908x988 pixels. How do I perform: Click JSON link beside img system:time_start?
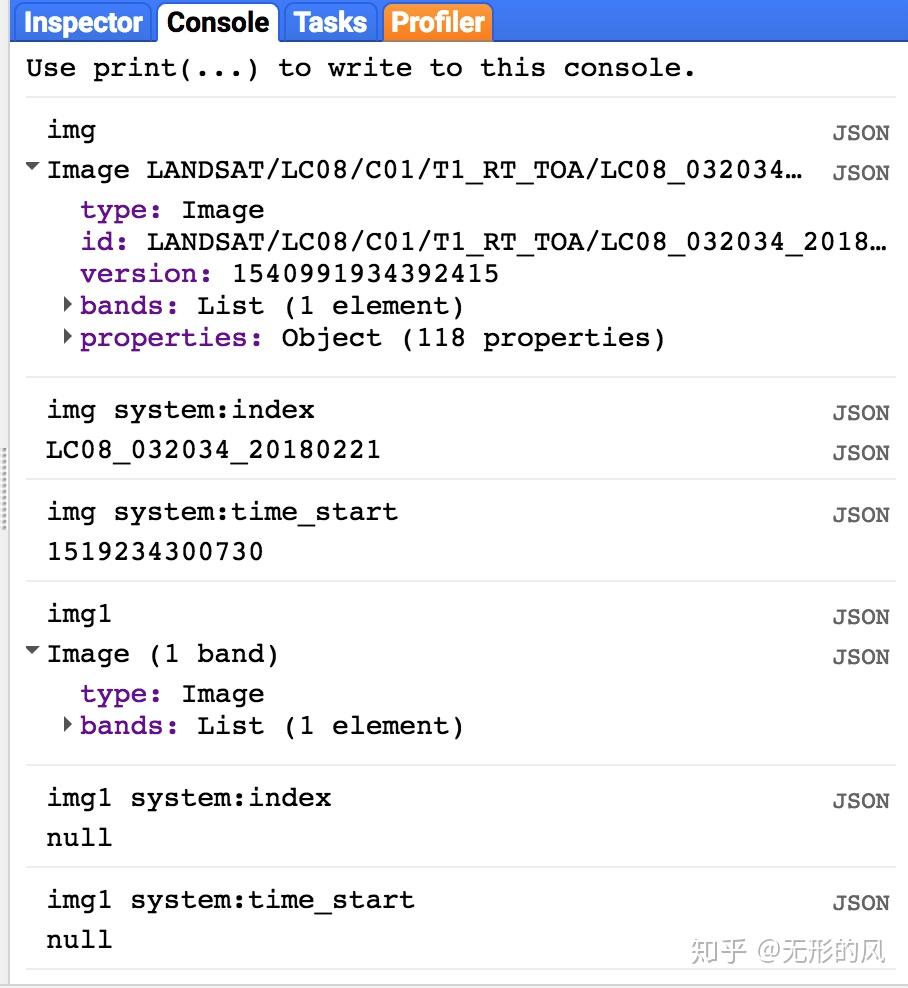coord(860,515)
